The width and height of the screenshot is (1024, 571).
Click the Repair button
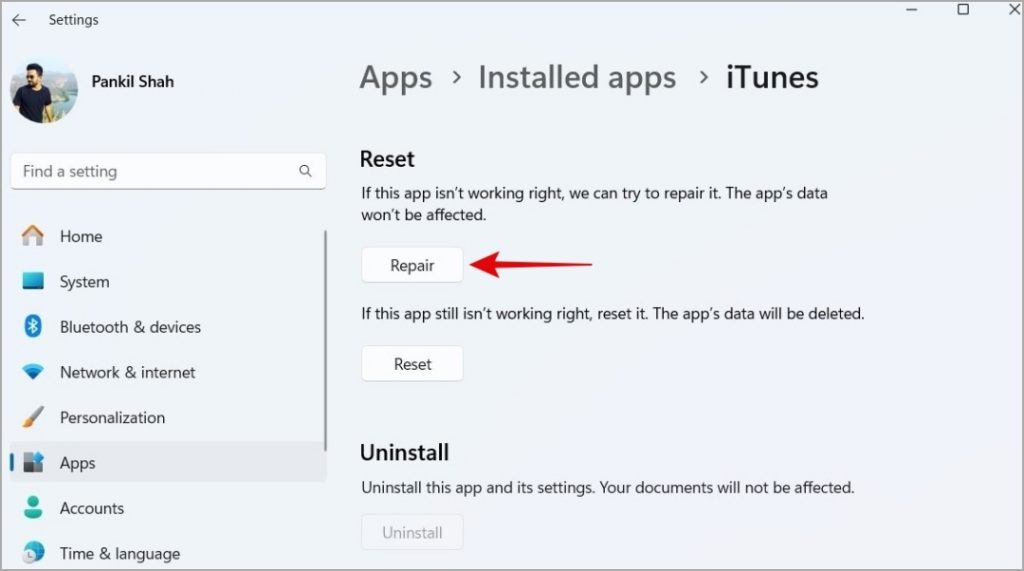[x=412, y=265]
